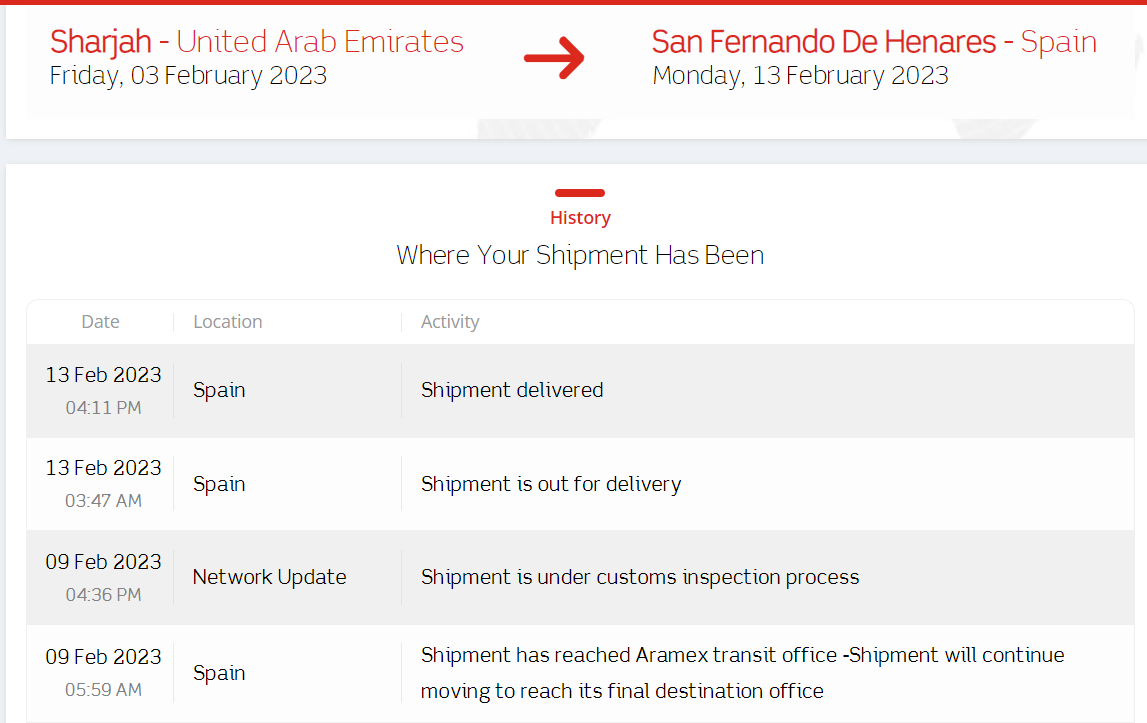
Task: Click the Where Your Shipment Has Been heading
Action: click(x=580, y=255)
